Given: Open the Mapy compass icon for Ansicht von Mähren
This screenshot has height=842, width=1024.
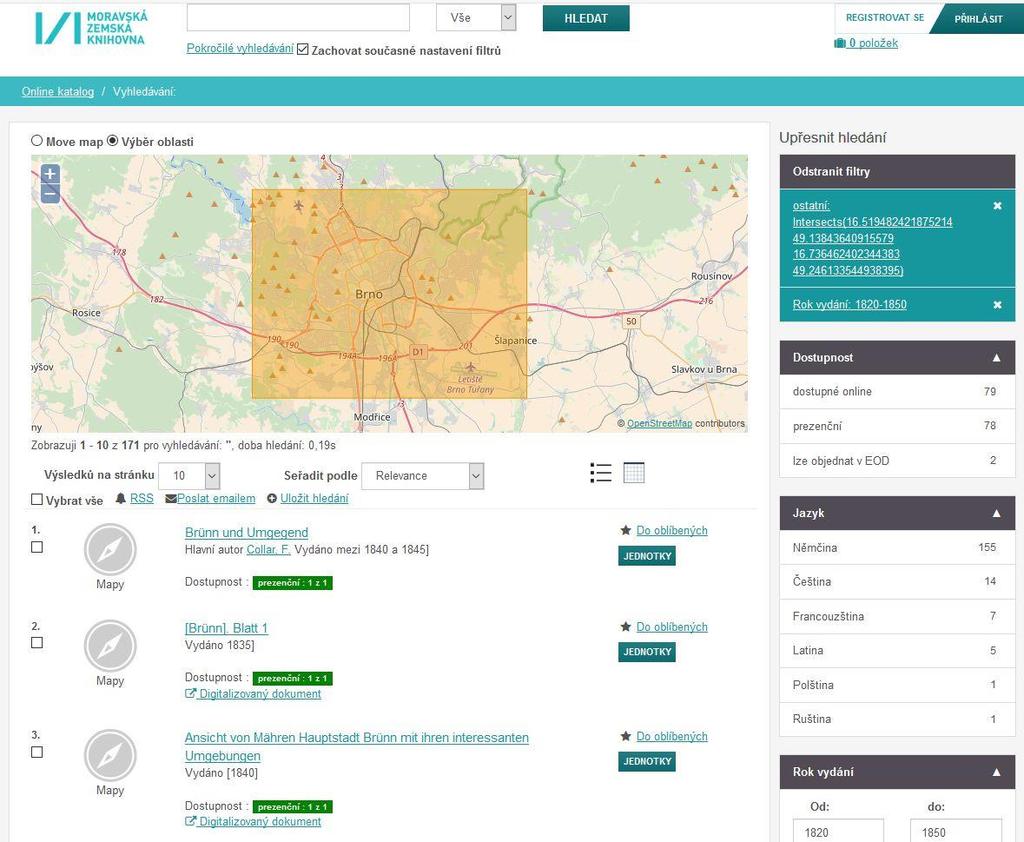Looking at the screenshot, I should pyautogui.click(x=110, y=756).
